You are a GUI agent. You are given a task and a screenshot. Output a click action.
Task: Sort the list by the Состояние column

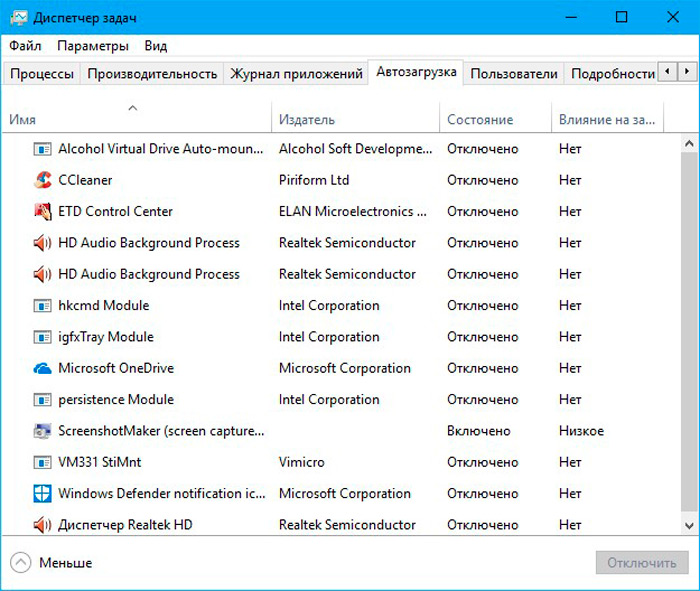(x=480, y=120)
